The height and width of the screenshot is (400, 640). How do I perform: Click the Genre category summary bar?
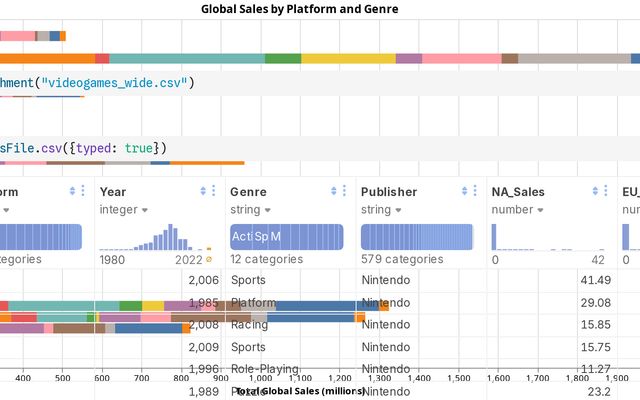point(286,237)
